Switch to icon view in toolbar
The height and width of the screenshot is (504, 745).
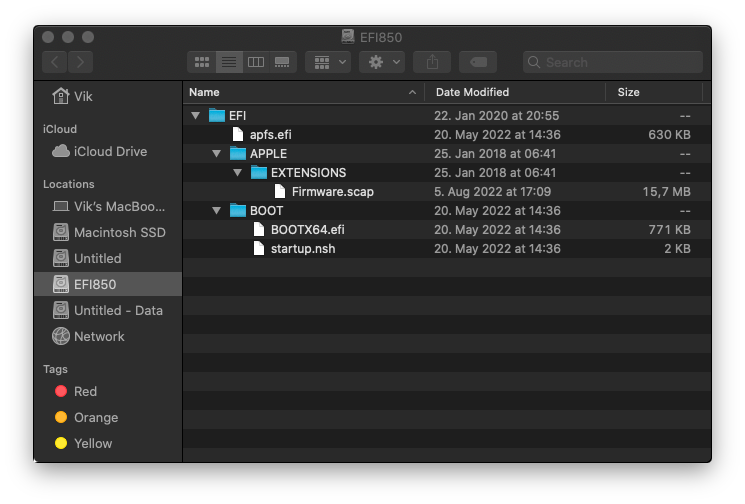(x=202, y=62)
